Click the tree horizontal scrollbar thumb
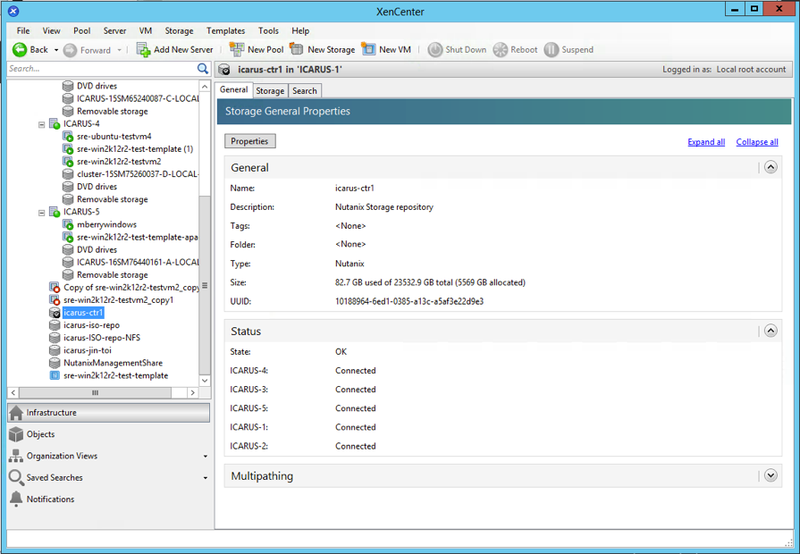 point(95,393)
